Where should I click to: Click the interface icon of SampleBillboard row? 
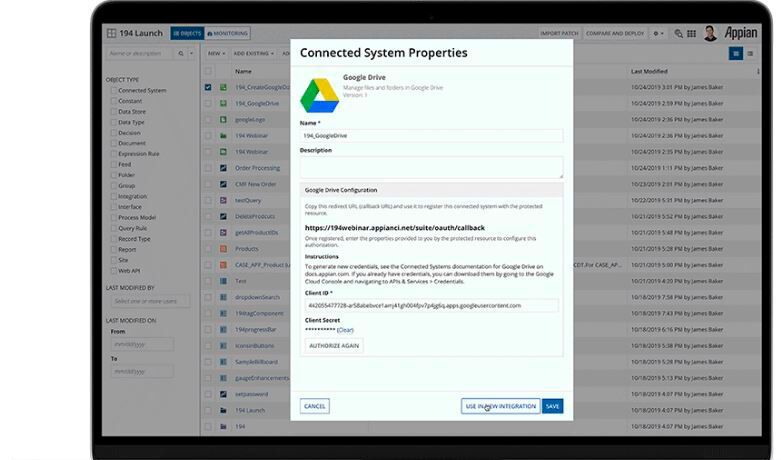223,362
